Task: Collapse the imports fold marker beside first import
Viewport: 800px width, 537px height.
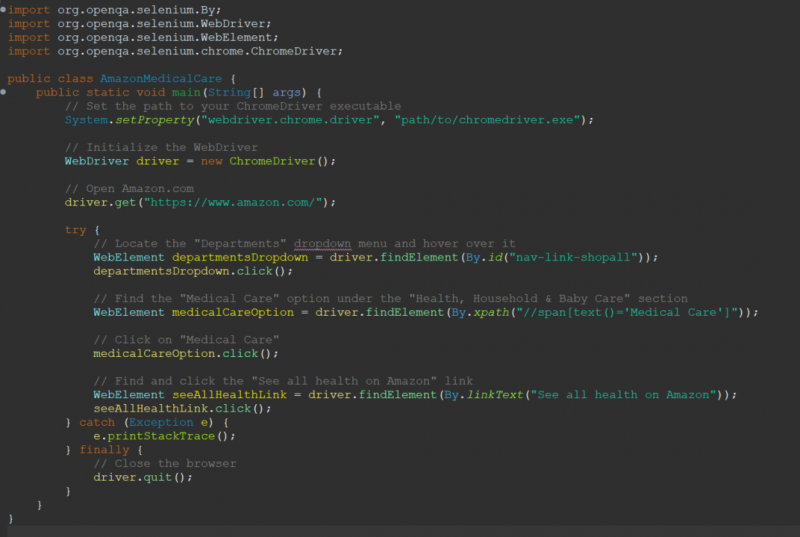Action: pos(3,9)
